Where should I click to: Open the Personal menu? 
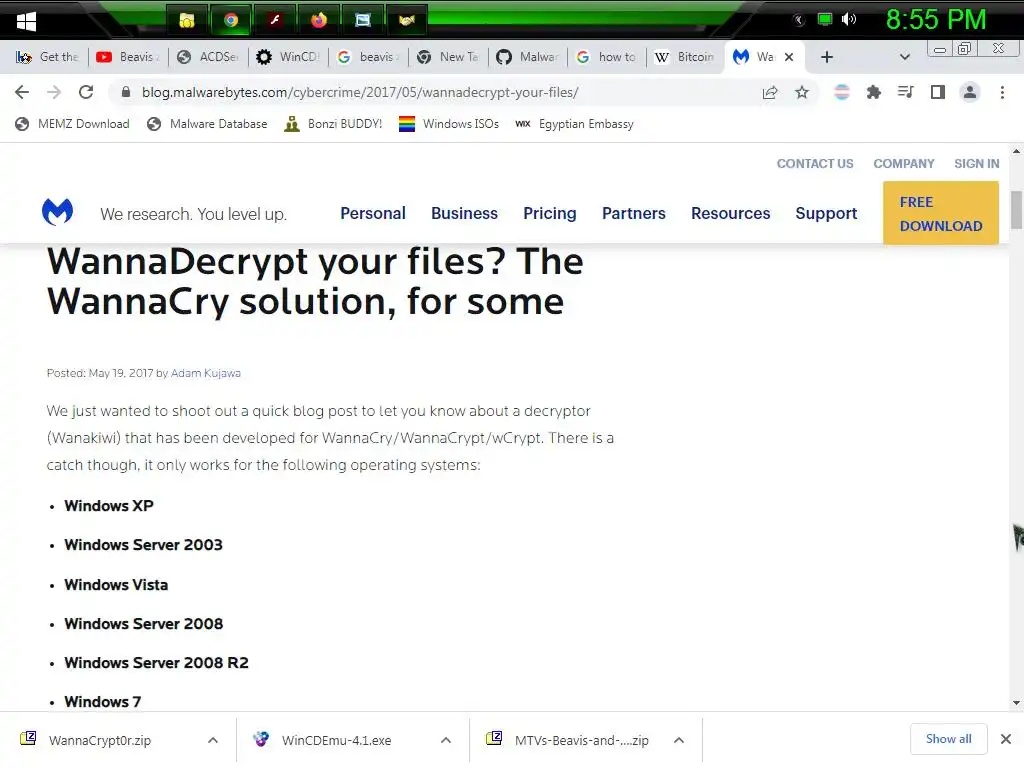coord(372,214)
